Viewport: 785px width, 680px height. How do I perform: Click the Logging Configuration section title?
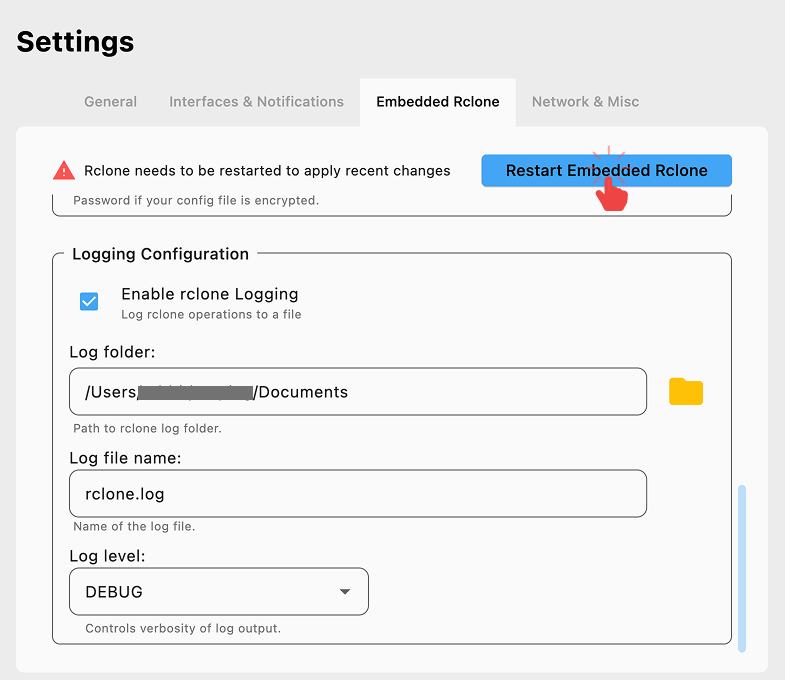pos(160,254)
